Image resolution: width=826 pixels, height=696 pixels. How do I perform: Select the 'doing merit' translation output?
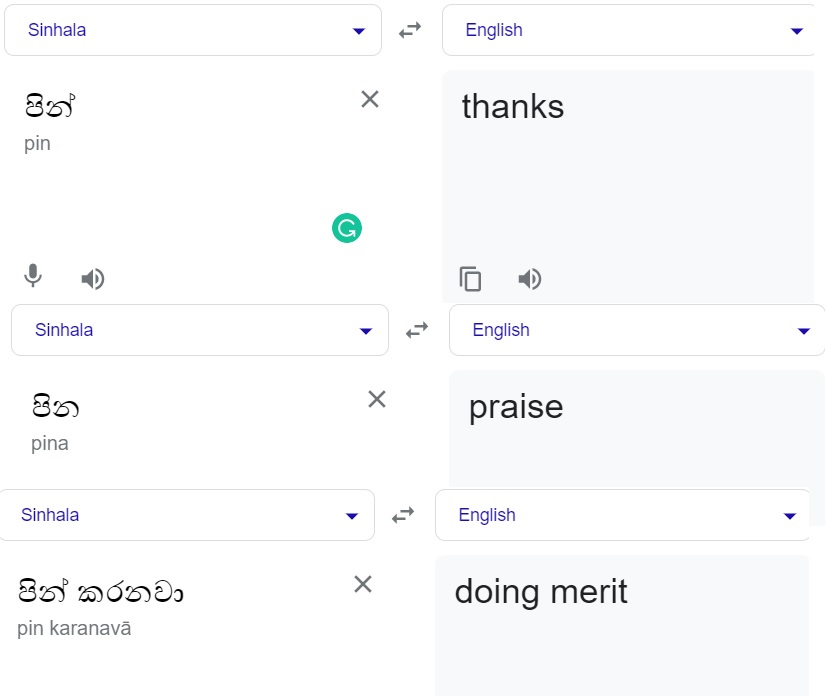(541, 591)
